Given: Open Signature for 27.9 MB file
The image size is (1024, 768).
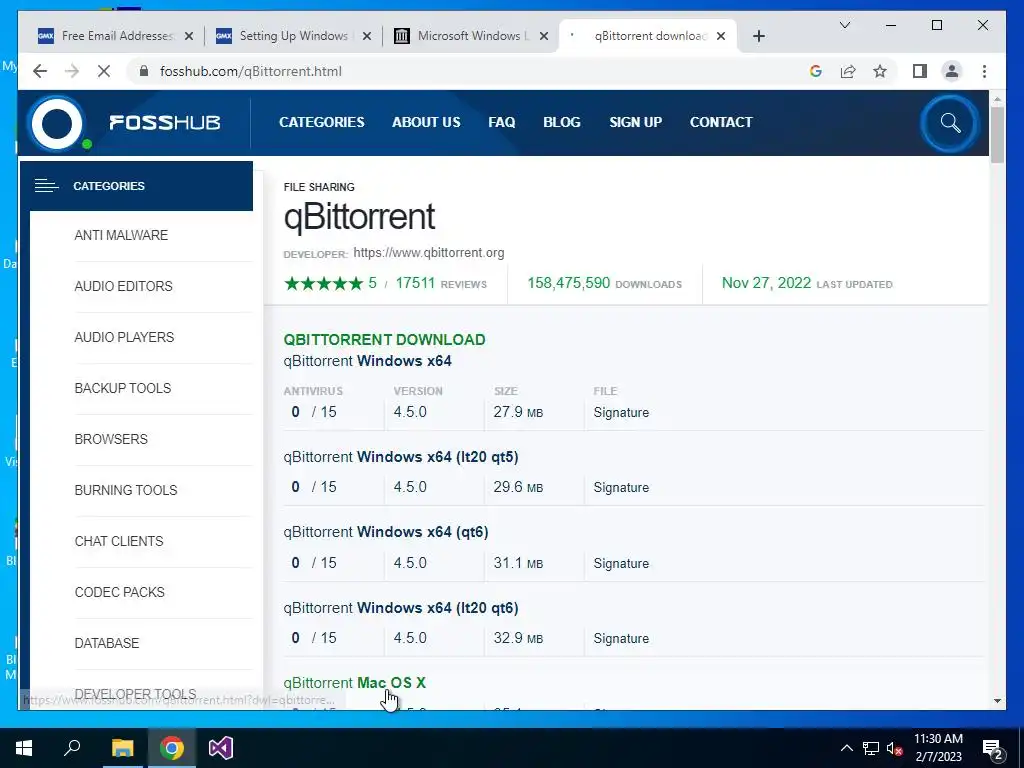Looking at the screenshot, I should click(621, 413).
